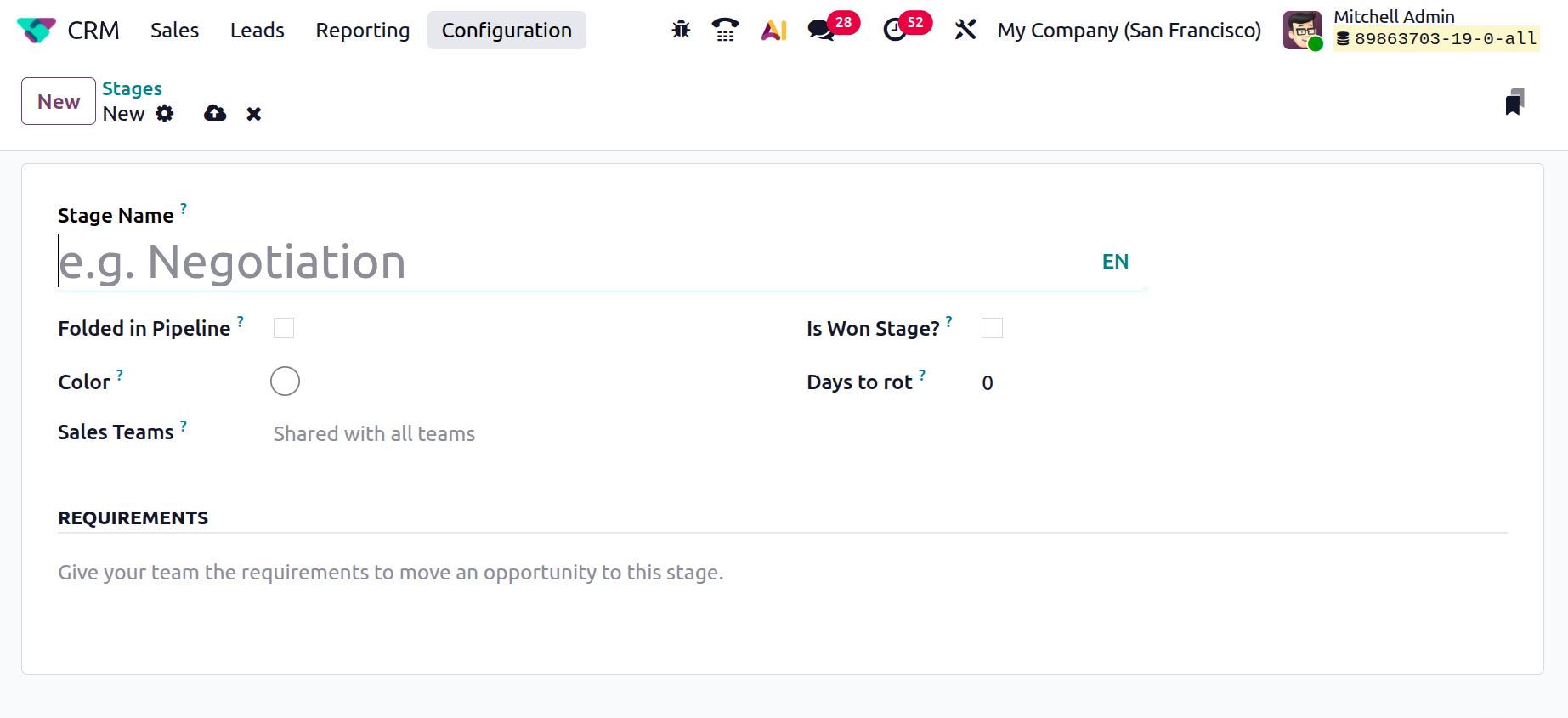Open the Reporting menu

coord(363,31)
